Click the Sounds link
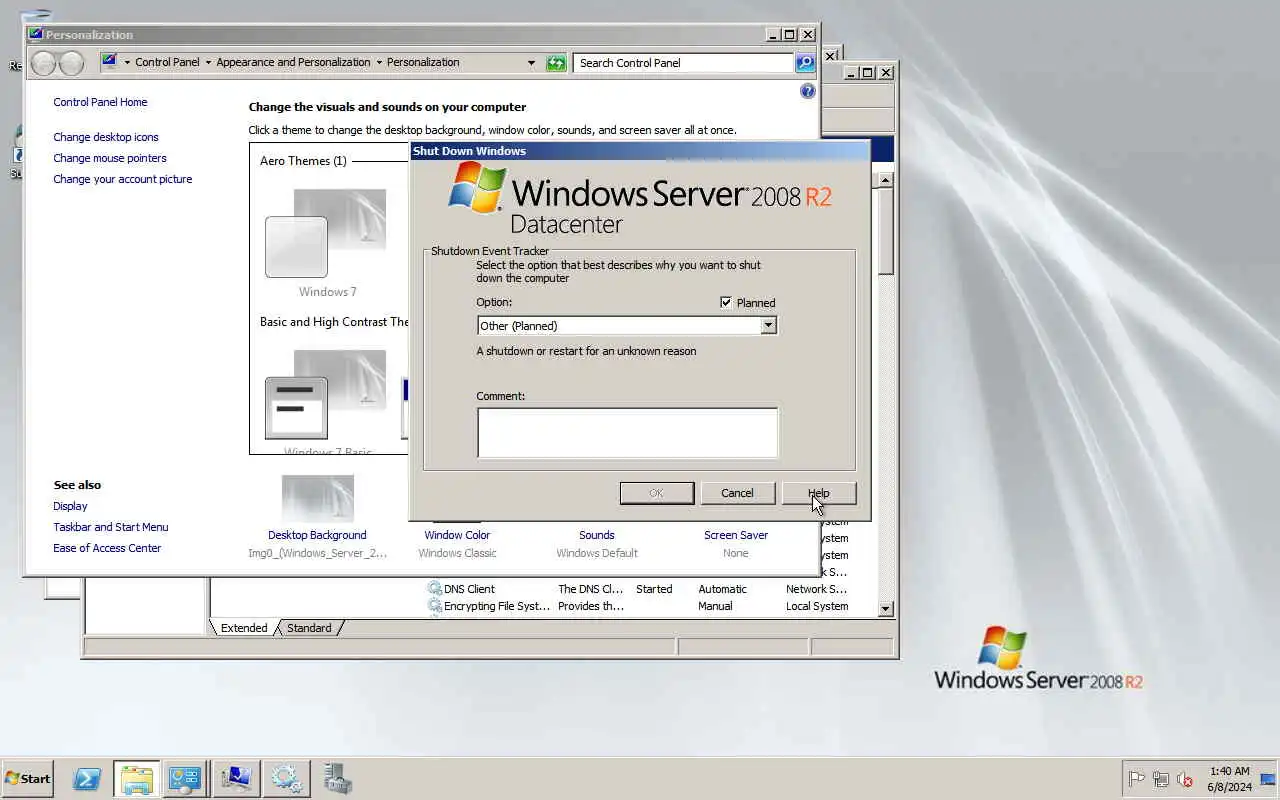 (597, 535)
